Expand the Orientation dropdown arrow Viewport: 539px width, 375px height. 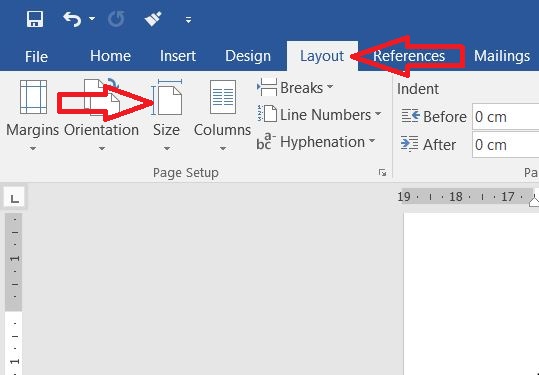[x=102, y=148]
